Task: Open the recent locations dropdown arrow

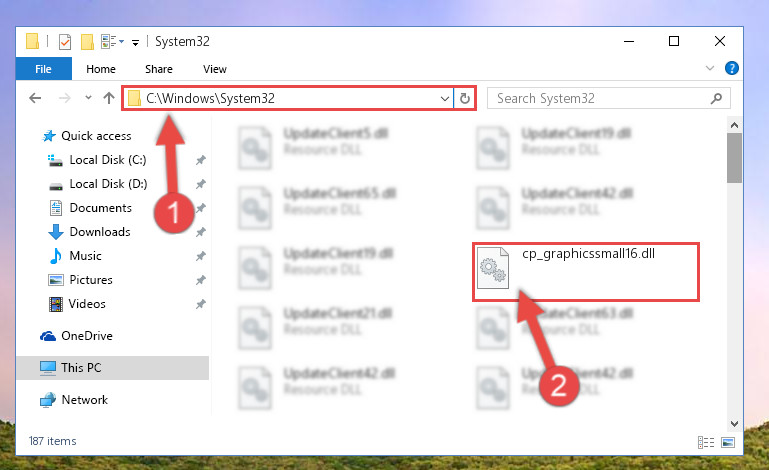Action: click(88, 98)
